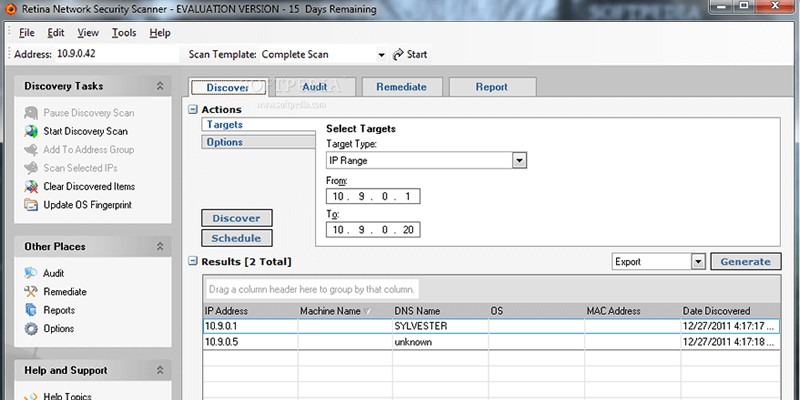Click the unknown DNS name cell
800x400 pixels.
(x=440, y=342)
